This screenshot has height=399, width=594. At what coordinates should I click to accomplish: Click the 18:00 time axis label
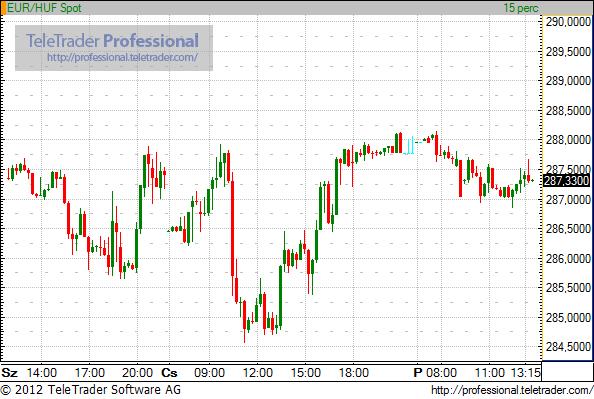click(353, 373)
